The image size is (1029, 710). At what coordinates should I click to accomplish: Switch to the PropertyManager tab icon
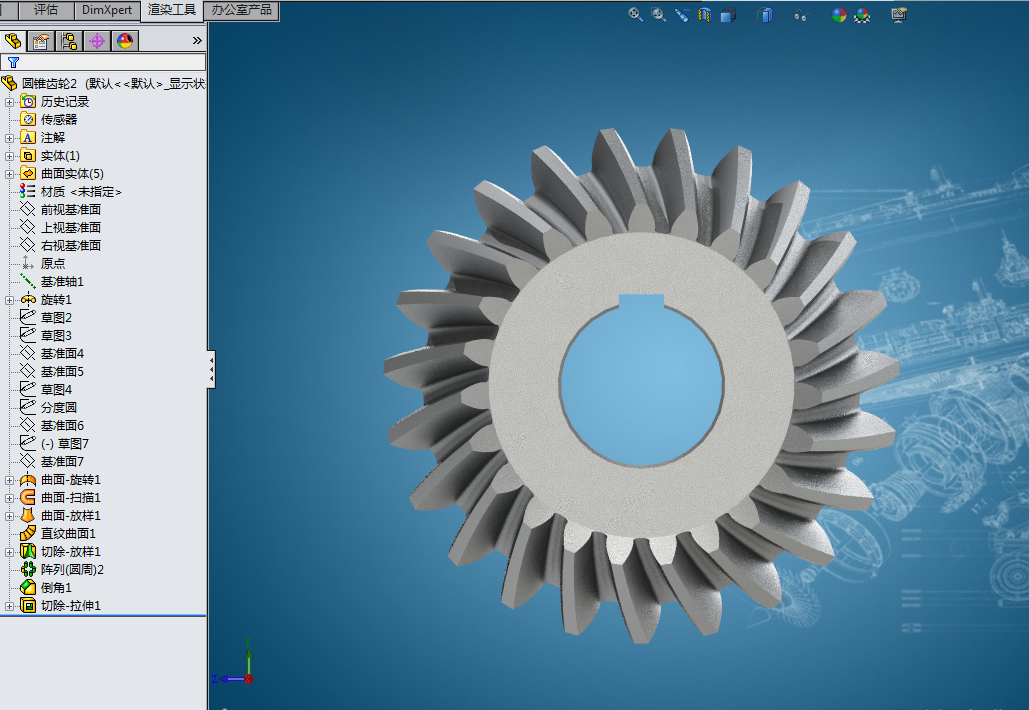(x=41, y=41)
